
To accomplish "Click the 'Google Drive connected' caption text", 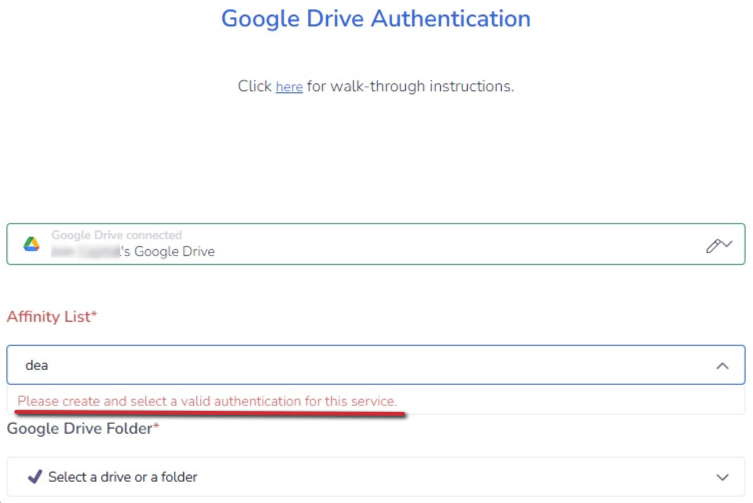I will click(x=117, y=235).
